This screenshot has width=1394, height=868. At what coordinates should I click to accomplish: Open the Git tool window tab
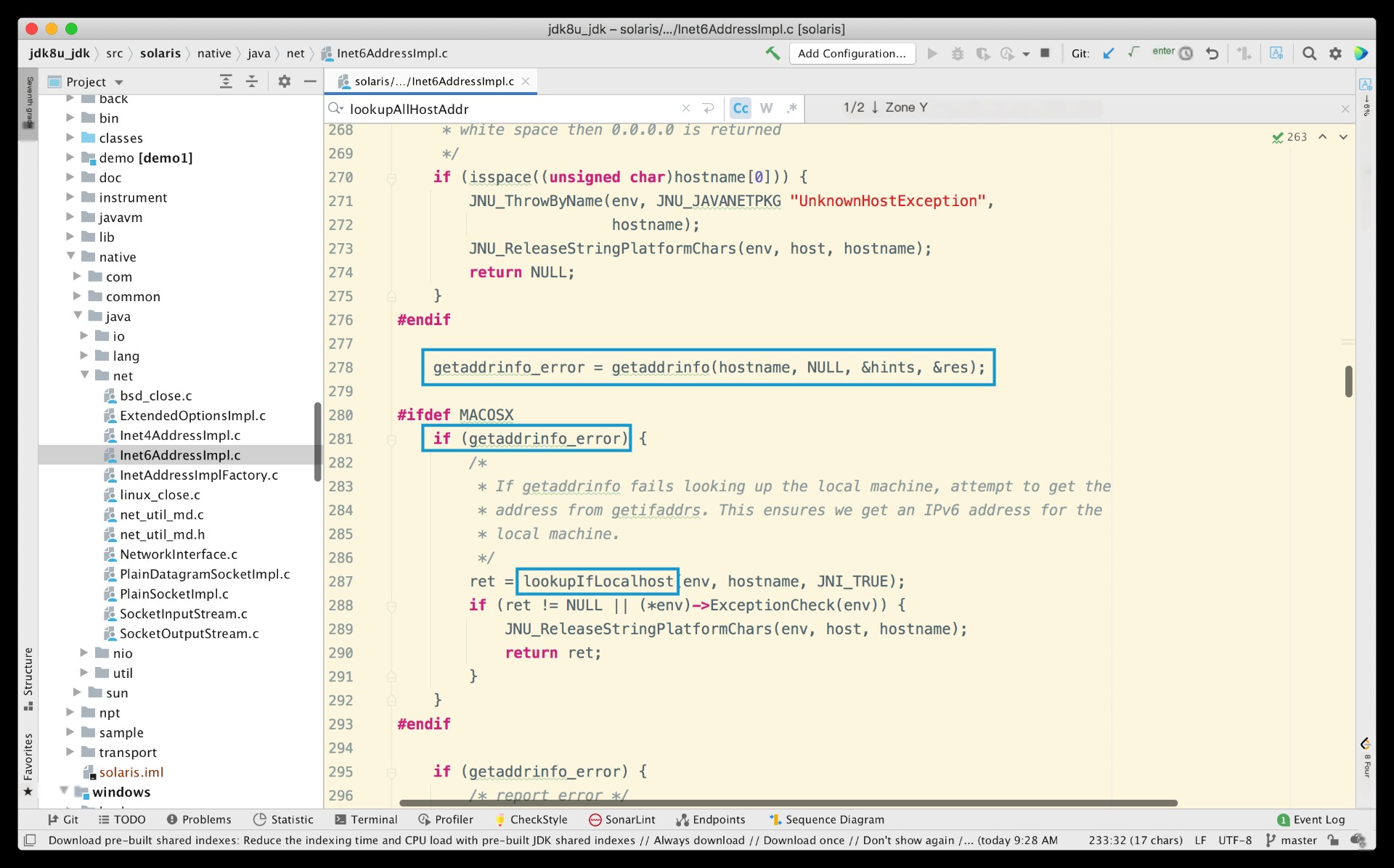63,819
